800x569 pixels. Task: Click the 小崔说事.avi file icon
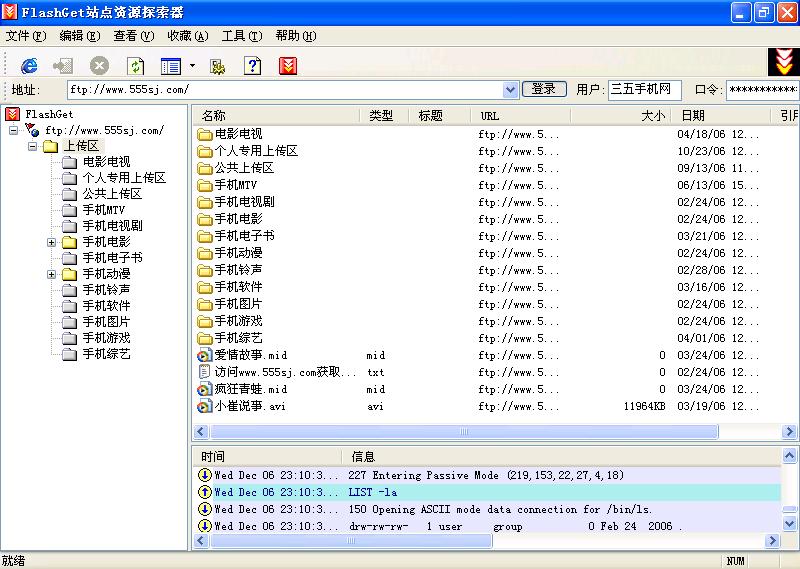(205, 407)
